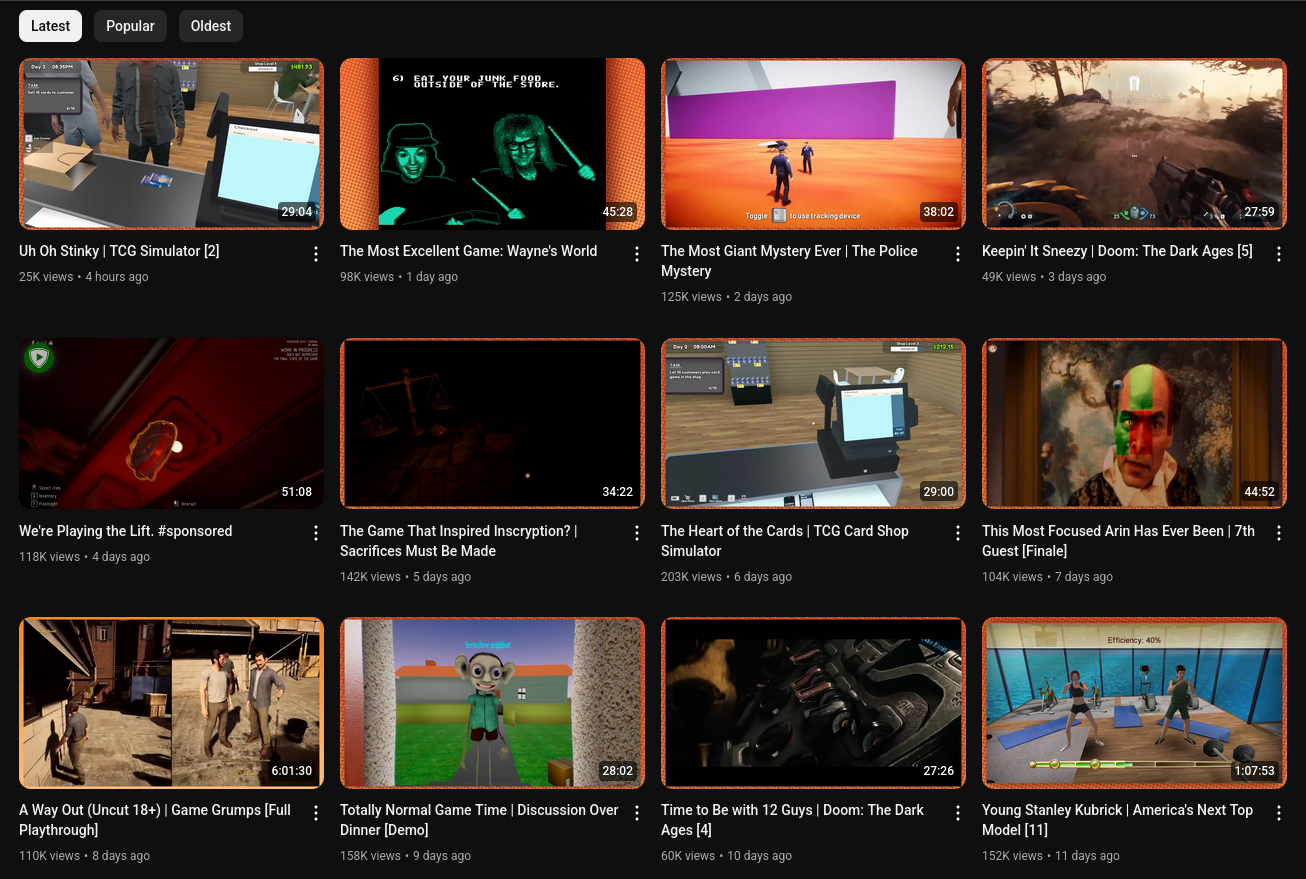Open options menu for Inspired Inscryption video

[x=637, y=534]
